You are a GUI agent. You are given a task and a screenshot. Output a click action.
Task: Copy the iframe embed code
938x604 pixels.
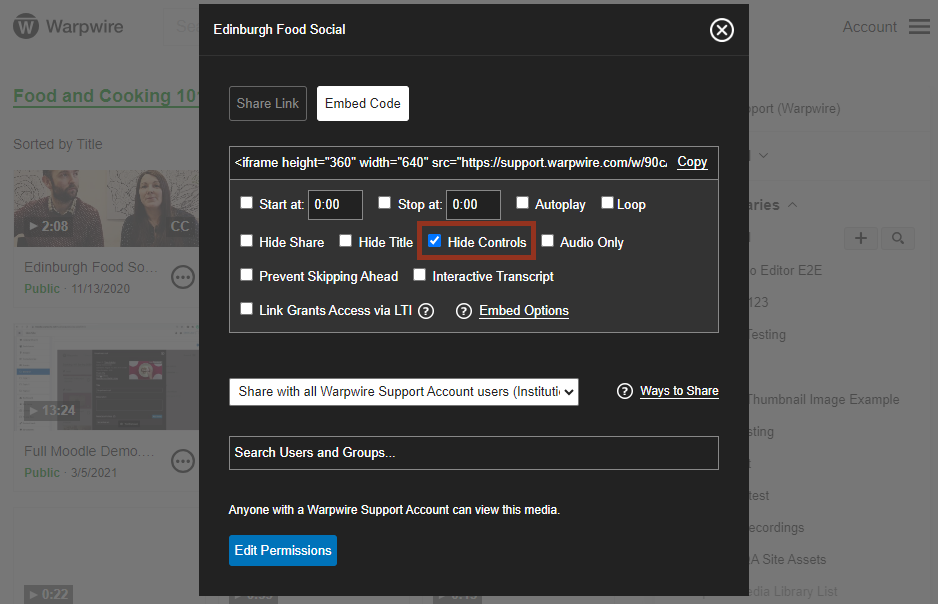point(692,162)
